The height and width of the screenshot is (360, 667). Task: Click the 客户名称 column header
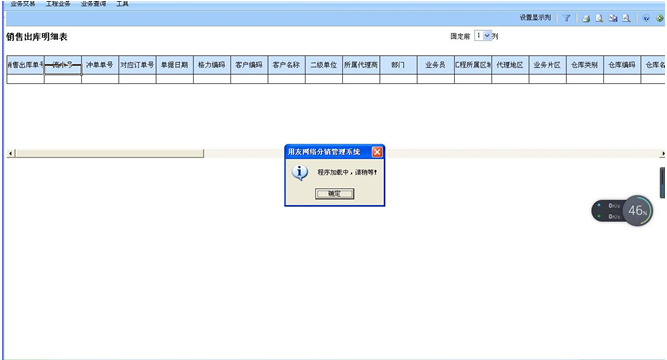click(286, 65)
